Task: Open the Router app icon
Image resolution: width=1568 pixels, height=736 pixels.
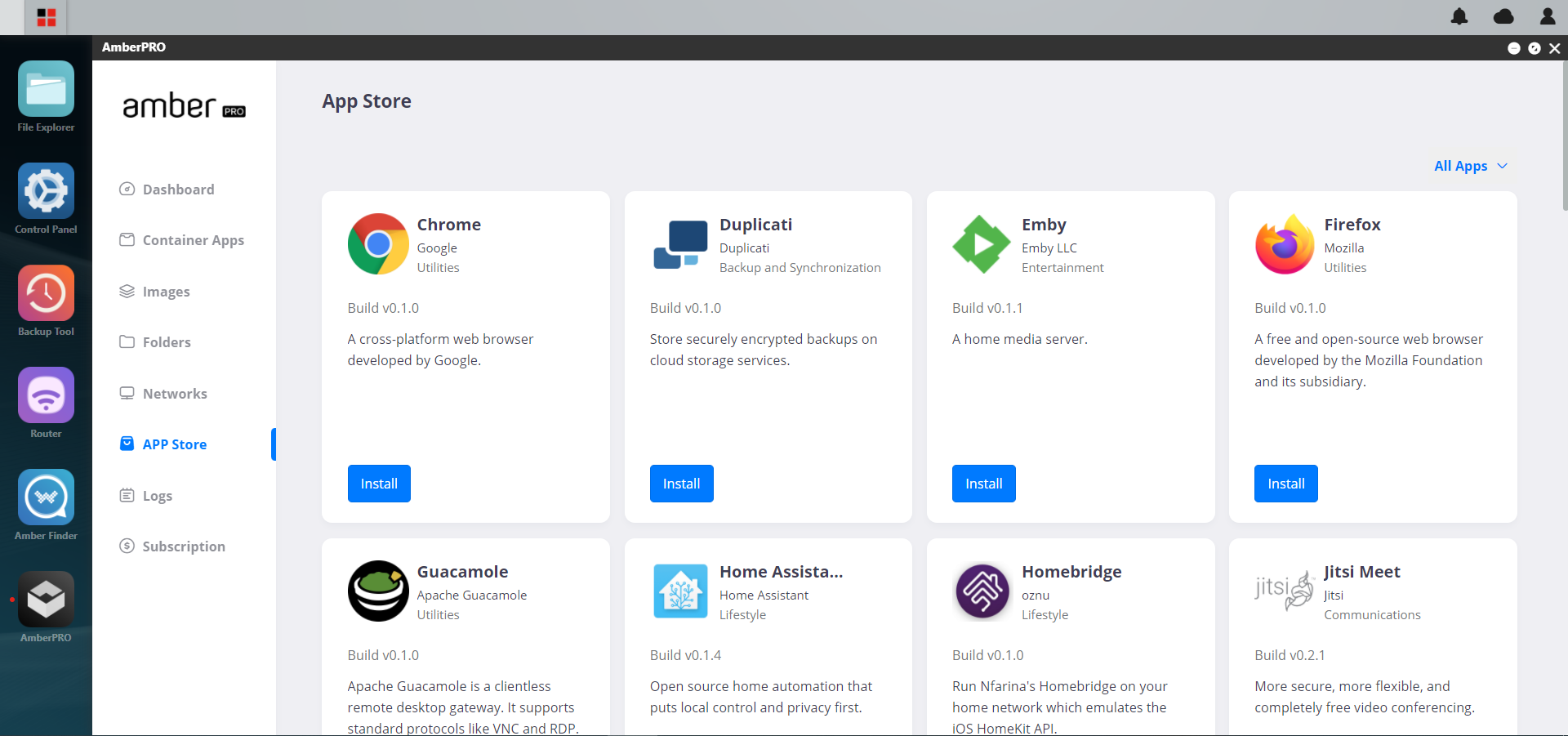Action: coord(46,395)
